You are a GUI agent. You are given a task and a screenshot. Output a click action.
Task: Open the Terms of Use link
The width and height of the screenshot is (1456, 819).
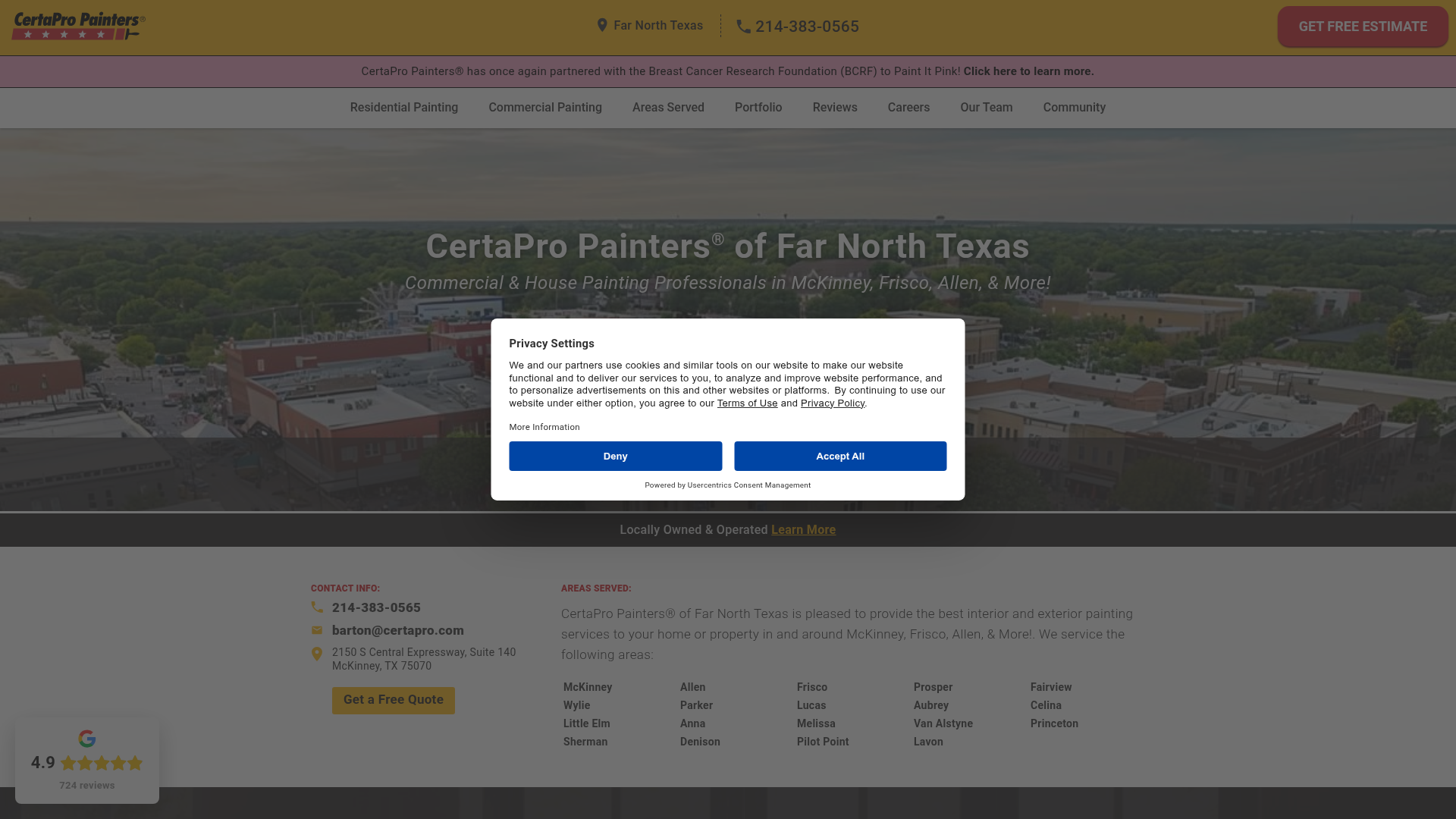click(747, 403)
